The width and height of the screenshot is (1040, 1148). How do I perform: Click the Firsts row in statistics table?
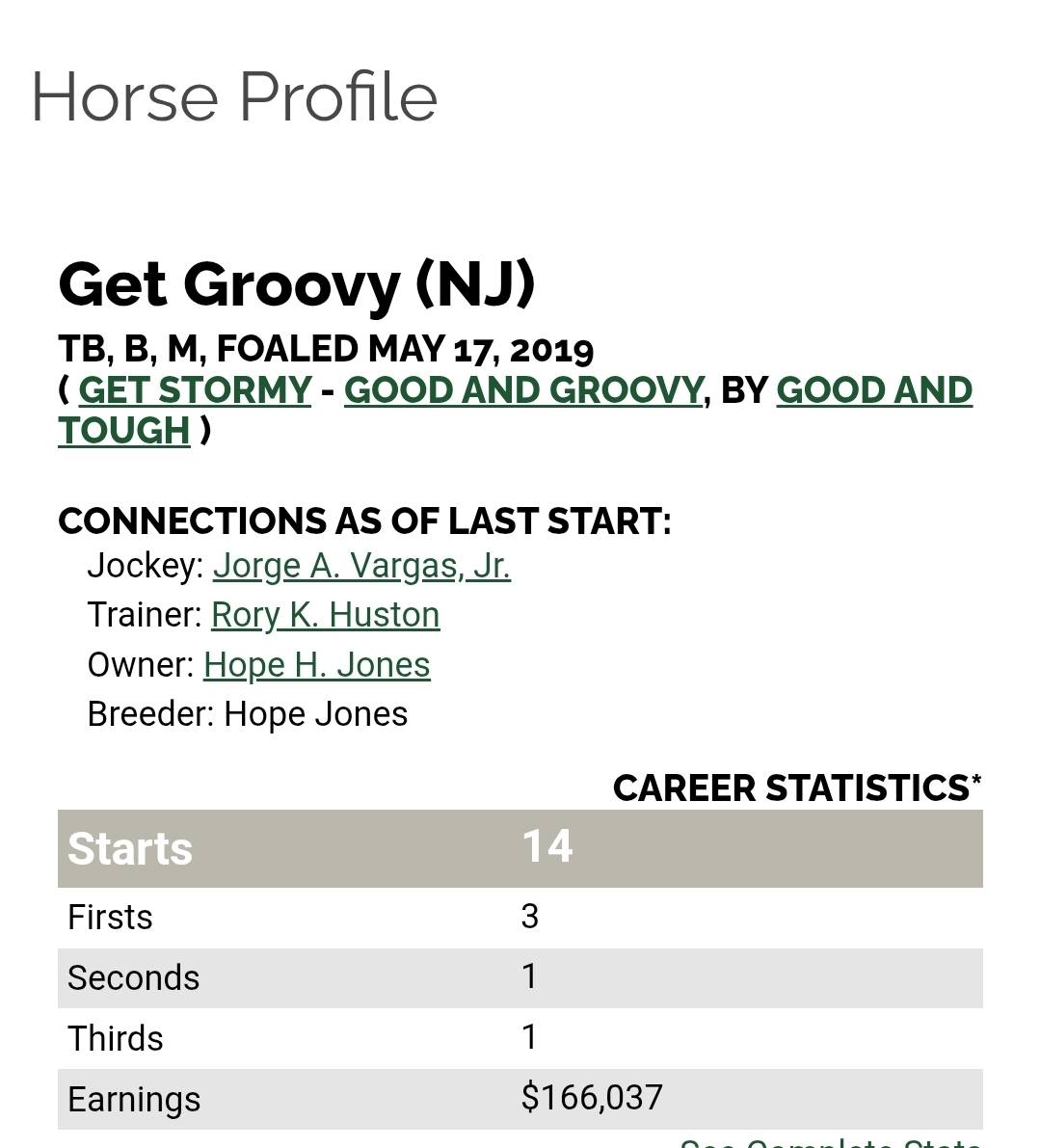click(x=110, y=918)
